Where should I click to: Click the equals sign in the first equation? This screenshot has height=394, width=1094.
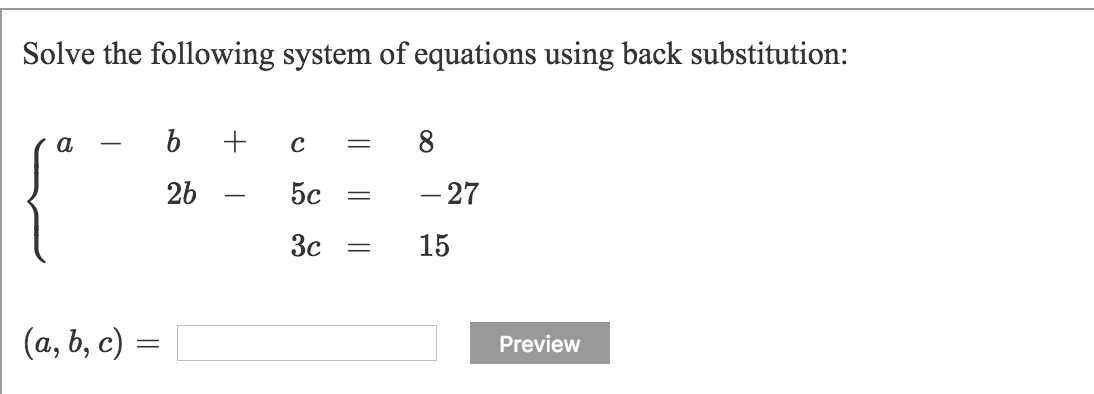click(x=360, y=145)
